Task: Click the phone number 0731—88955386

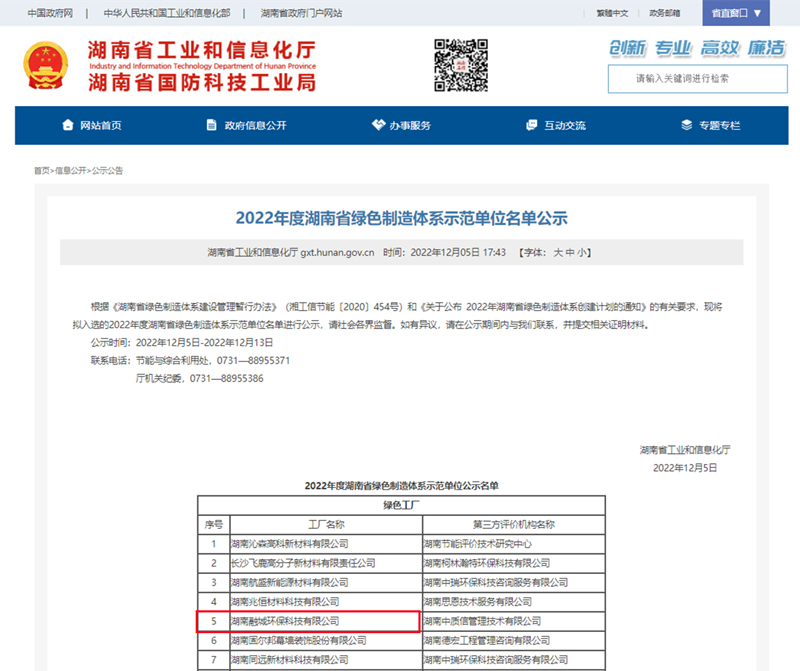Action: (227, 379)
